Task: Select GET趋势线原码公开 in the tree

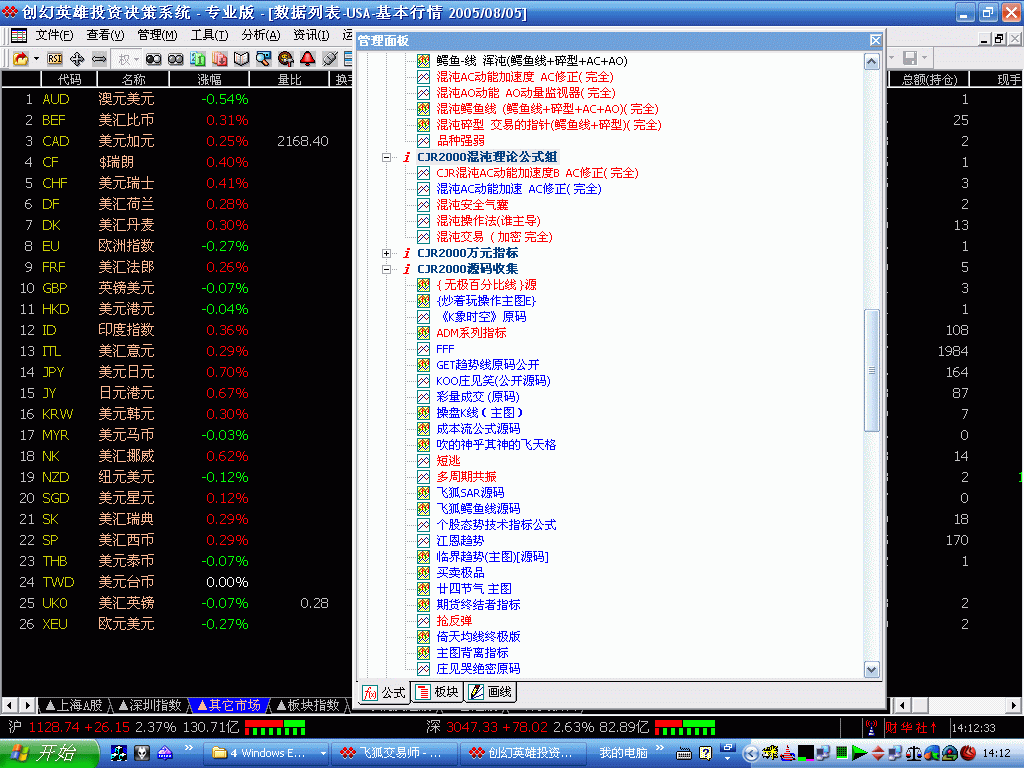Action: (488, 365)
